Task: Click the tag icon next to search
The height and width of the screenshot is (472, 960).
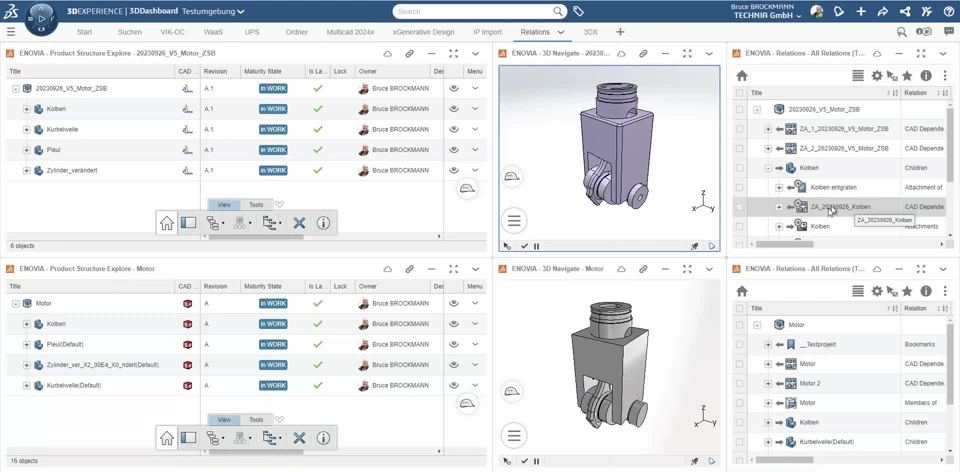Action: [578, 12]
